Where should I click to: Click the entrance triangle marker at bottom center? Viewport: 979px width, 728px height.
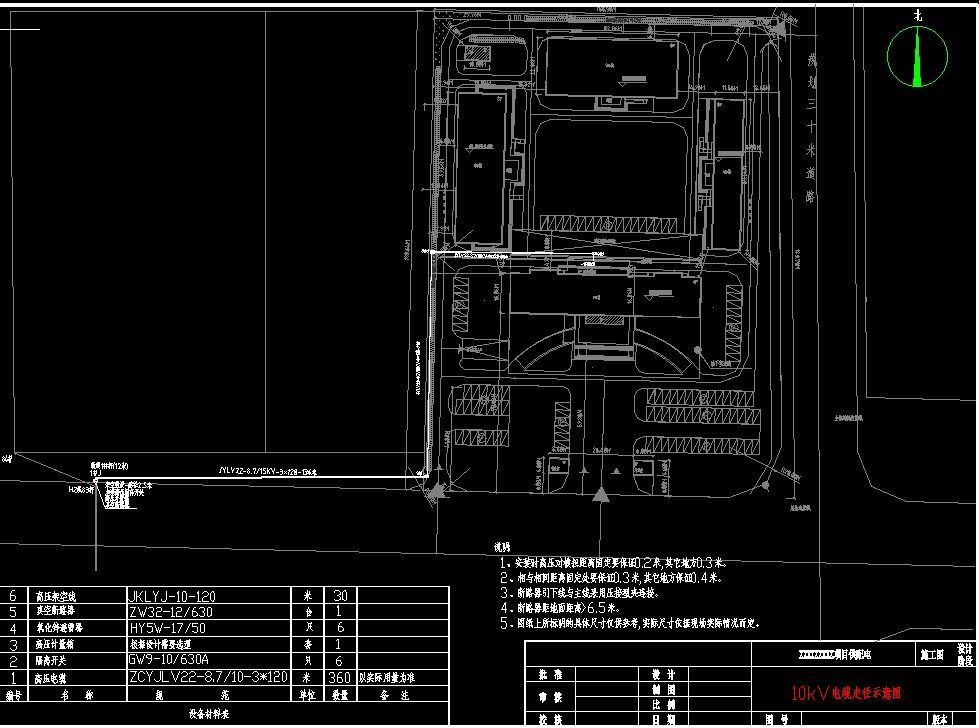point(600,494)
